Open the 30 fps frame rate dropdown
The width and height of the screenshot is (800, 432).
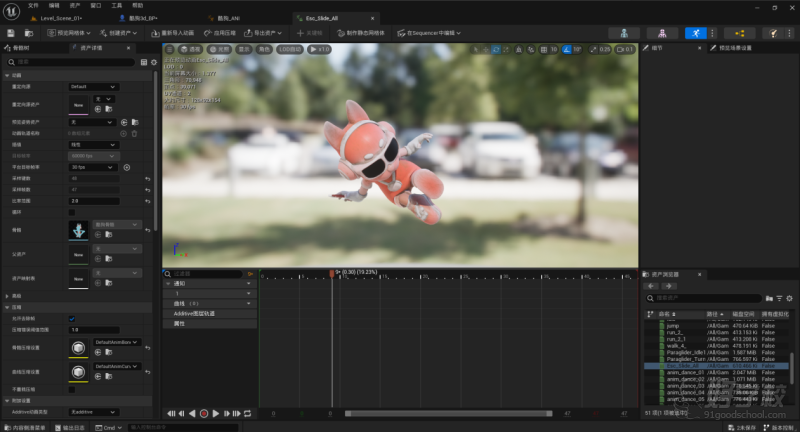92,167
